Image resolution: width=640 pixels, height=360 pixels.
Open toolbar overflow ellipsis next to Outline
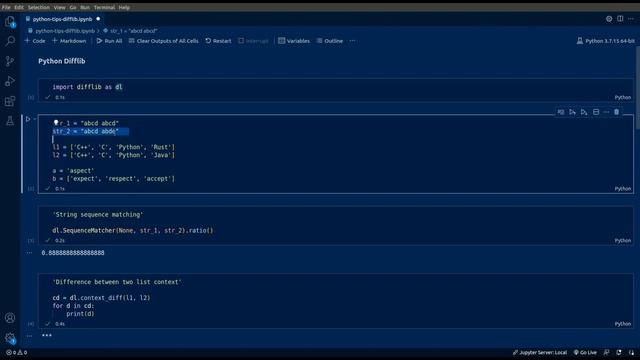[x=352, y=41]
